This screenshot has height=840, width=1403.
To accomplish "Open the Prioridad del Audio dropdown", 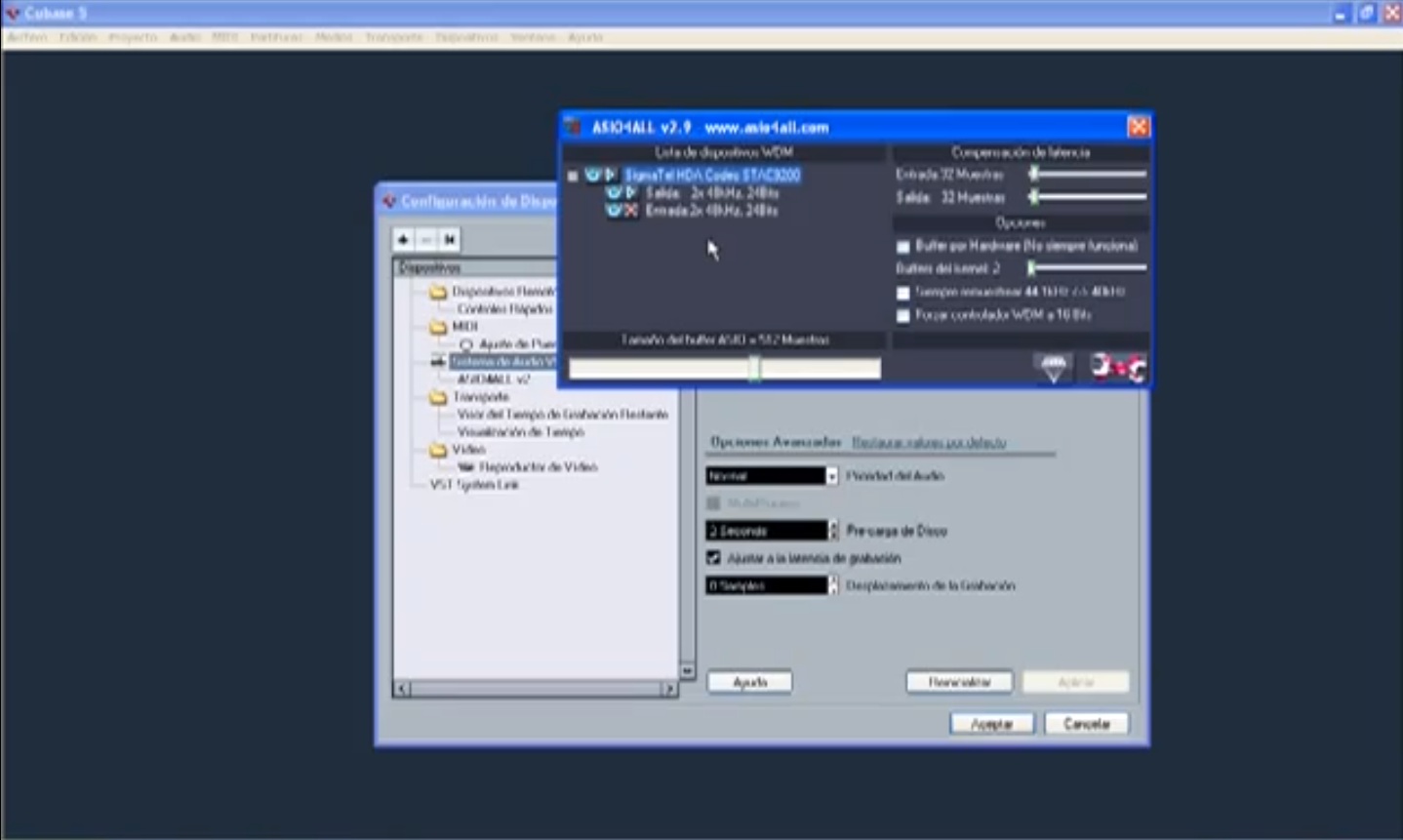I will click(831, 476).
